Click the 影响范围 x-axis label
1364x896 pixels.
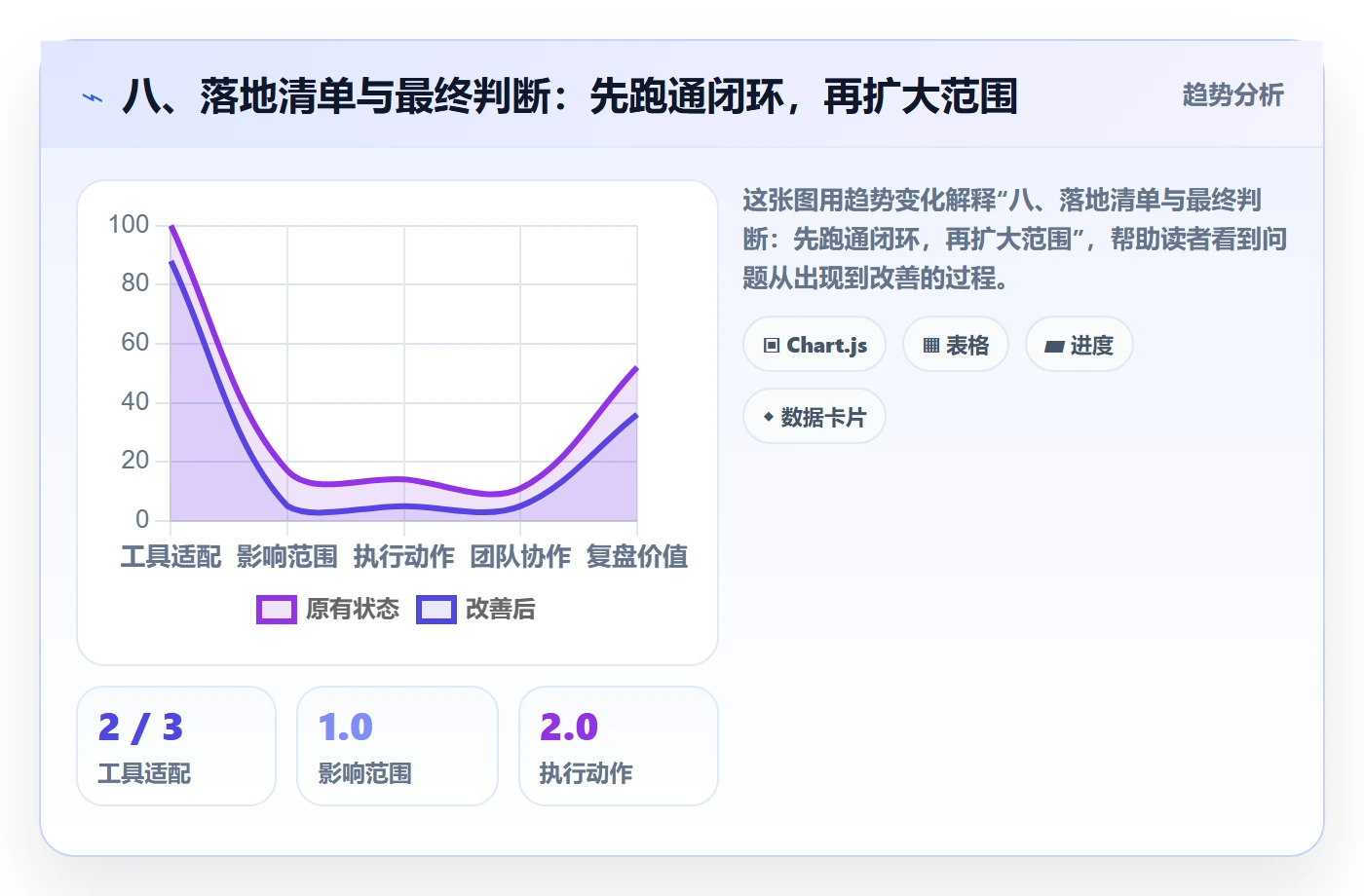click(x=287, y=557)
